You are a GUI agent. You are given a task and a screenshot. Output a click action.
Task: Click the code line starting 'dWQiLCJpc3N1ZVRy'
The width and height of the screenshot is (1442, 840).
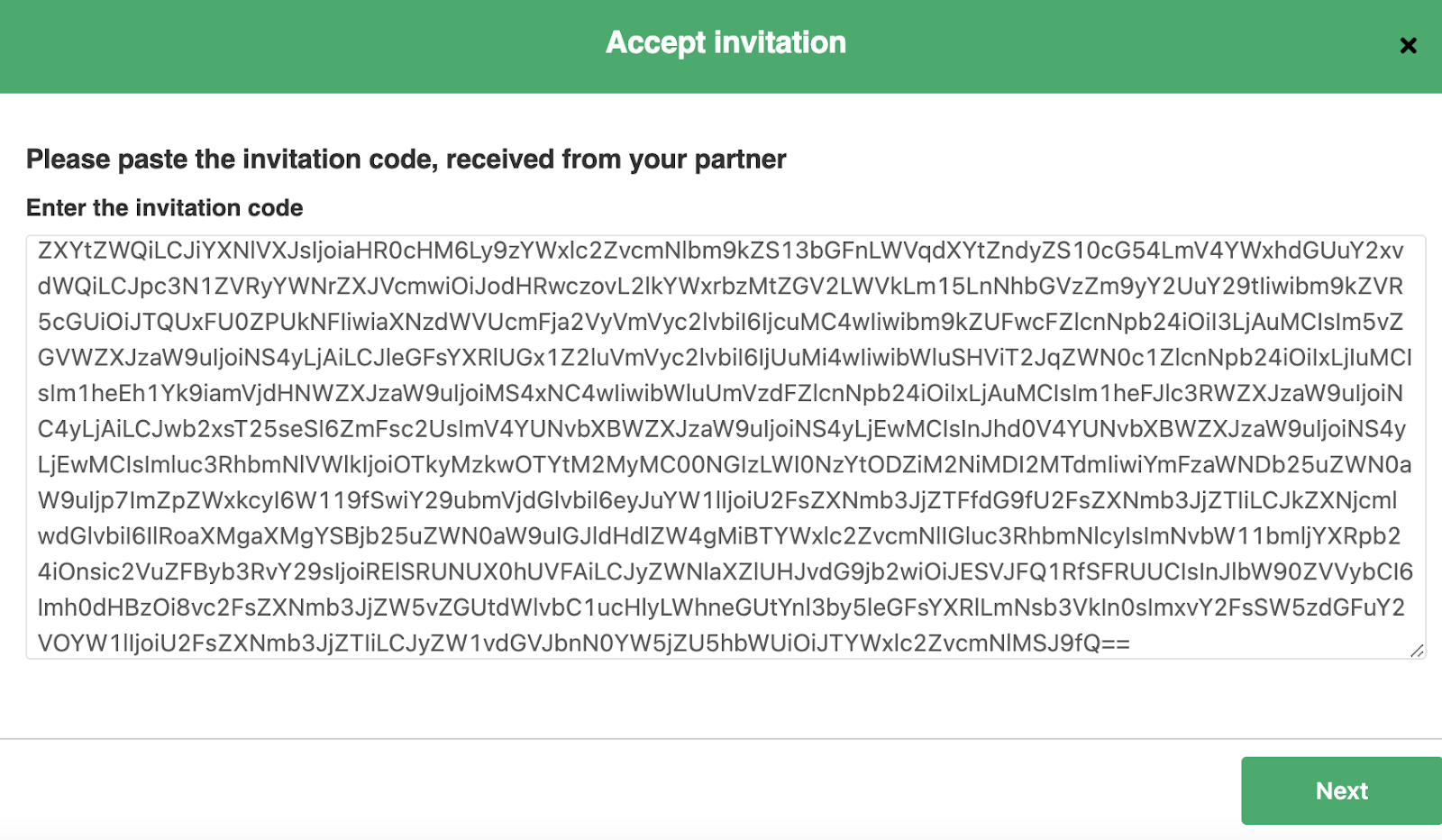click(x=720, y=287)
